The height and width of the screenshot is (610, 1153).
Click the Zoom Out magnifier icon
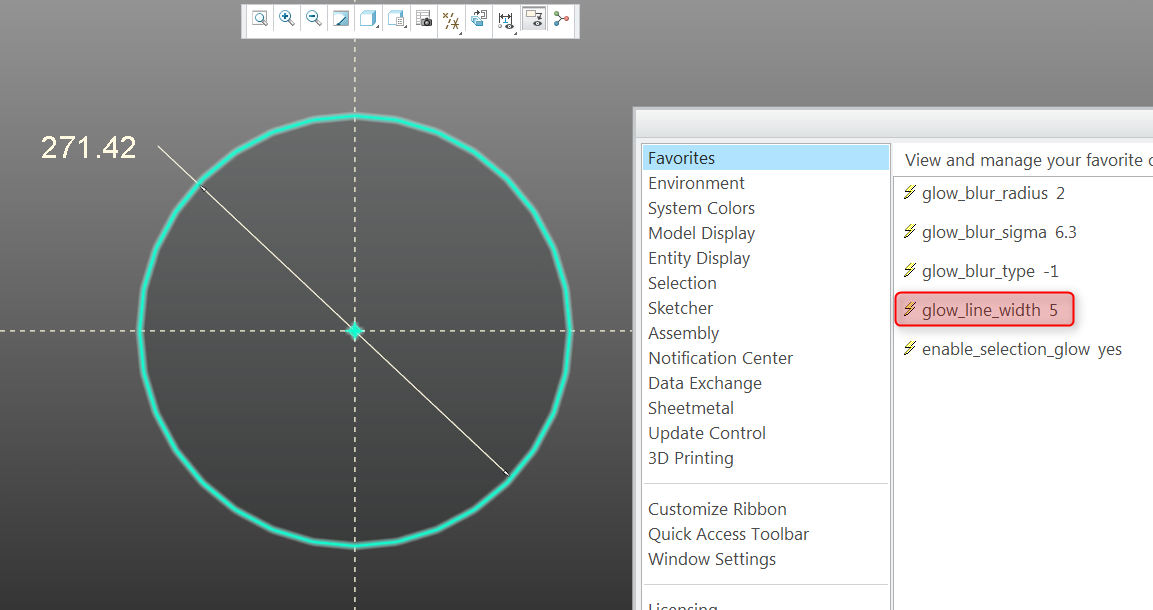(x=314, y=19)
